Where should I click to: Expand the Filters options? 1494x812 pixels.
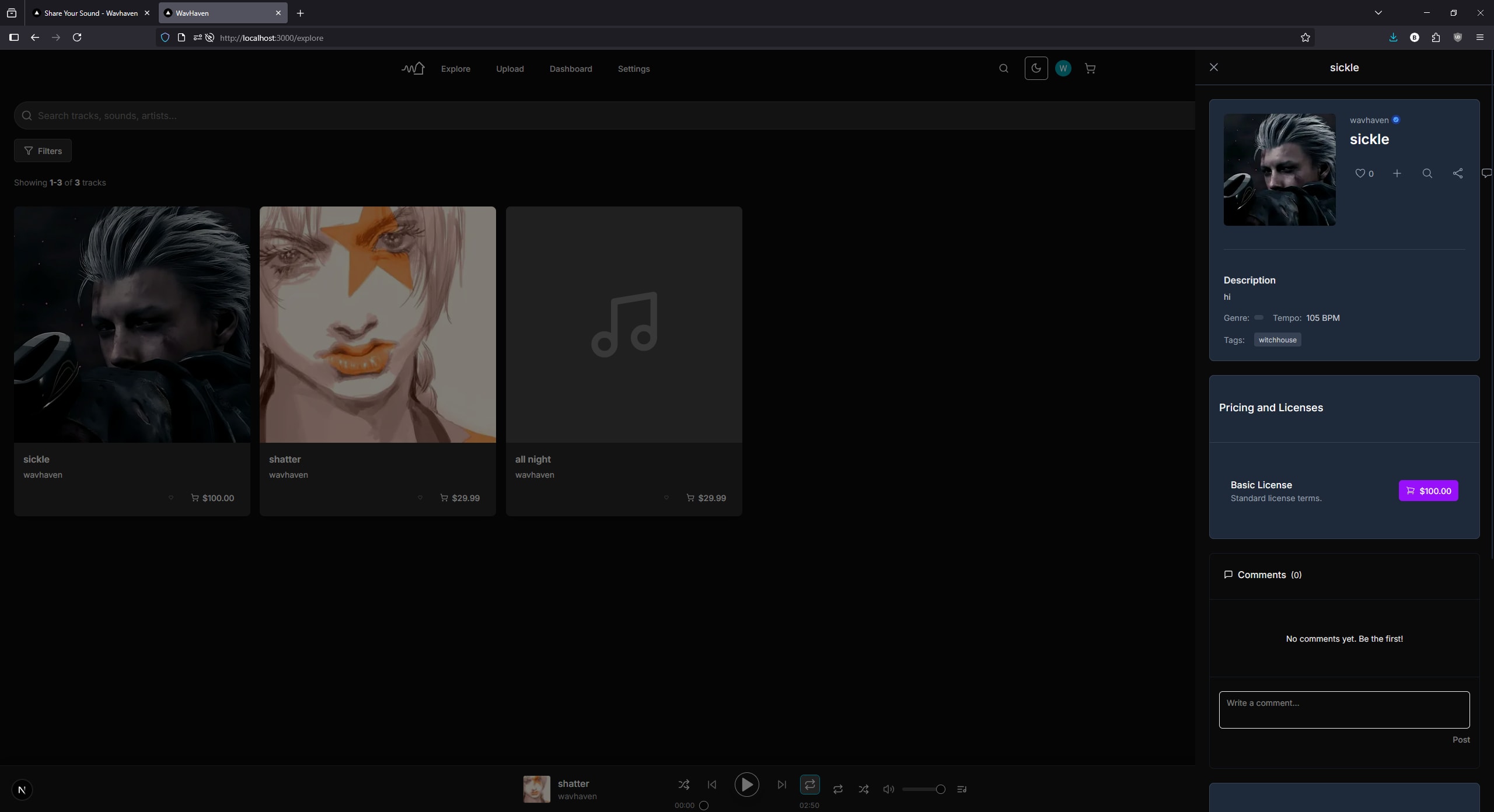[43, 150]
